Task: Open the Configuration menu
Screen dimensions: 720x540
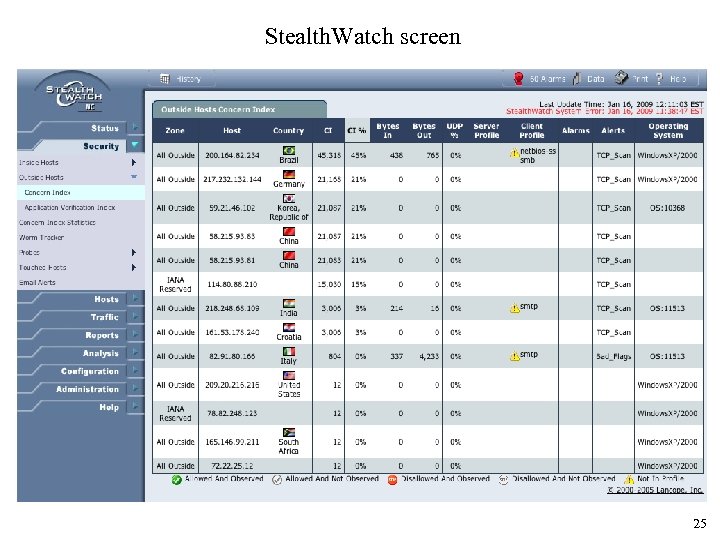Action: click(x=90, y=371)
